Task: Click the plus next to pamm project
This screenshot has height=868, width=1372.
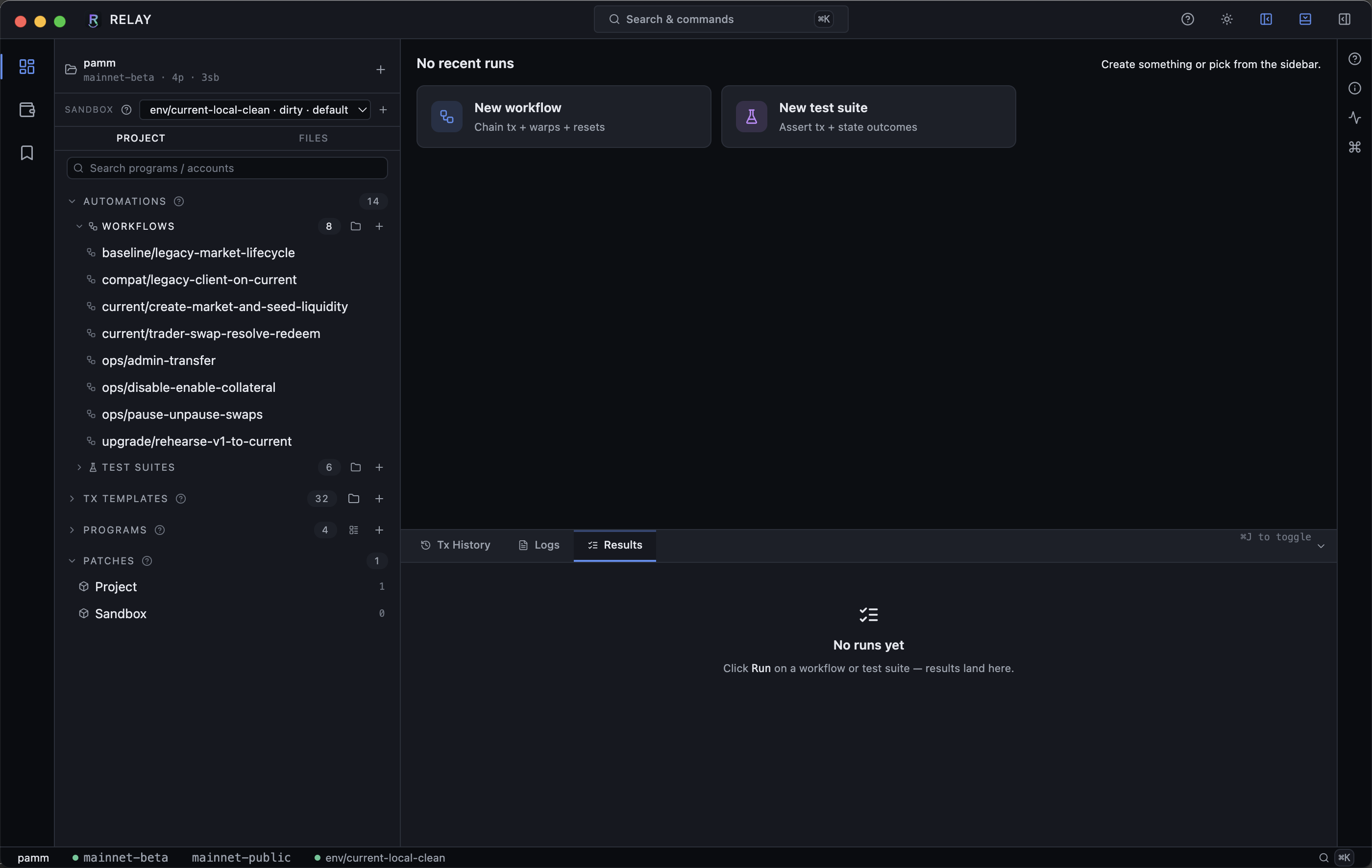Action: point(381,70)
